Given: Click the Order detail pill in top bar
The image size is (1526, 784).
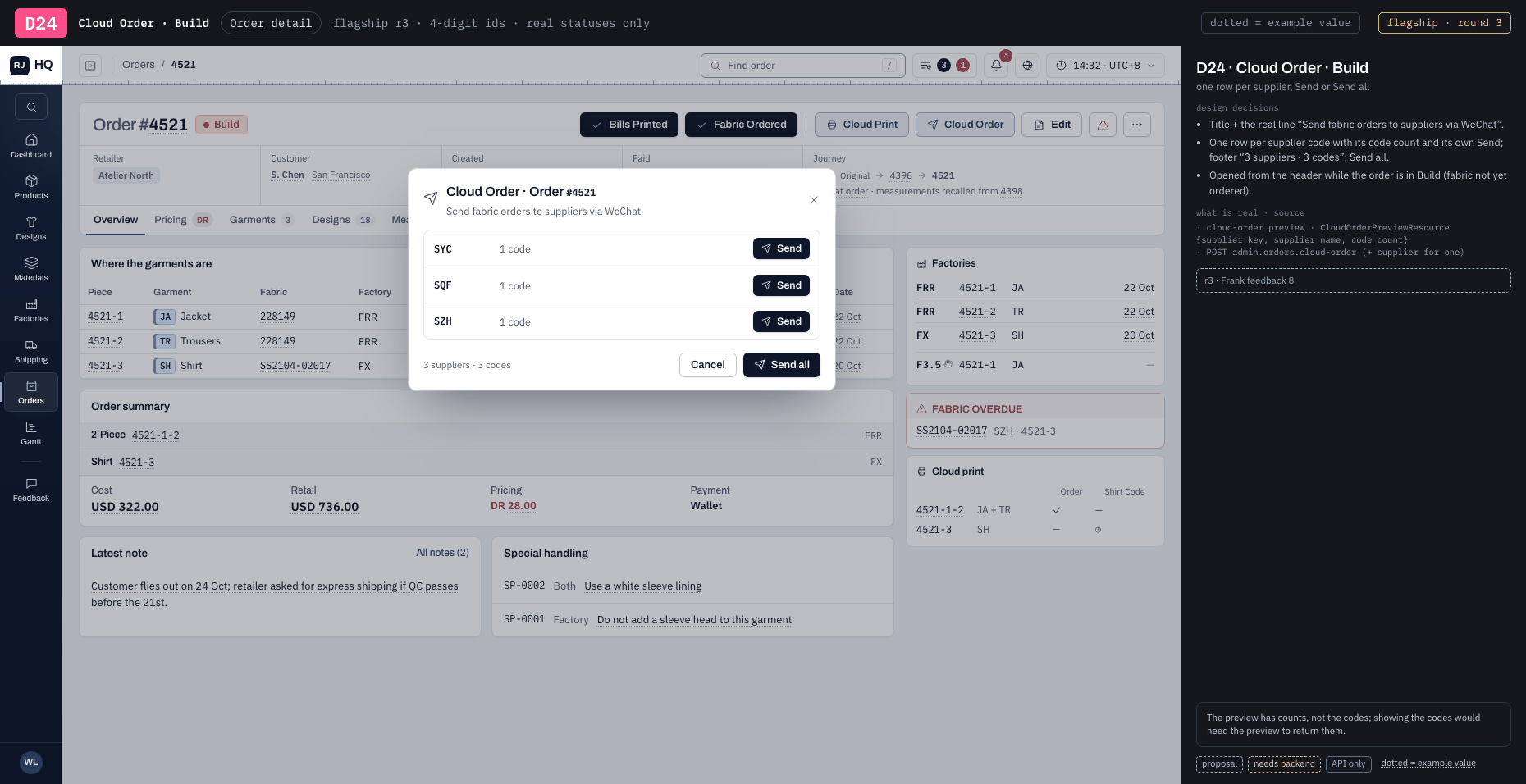Looking at the screenshot, I should click(x=271, y=23).
